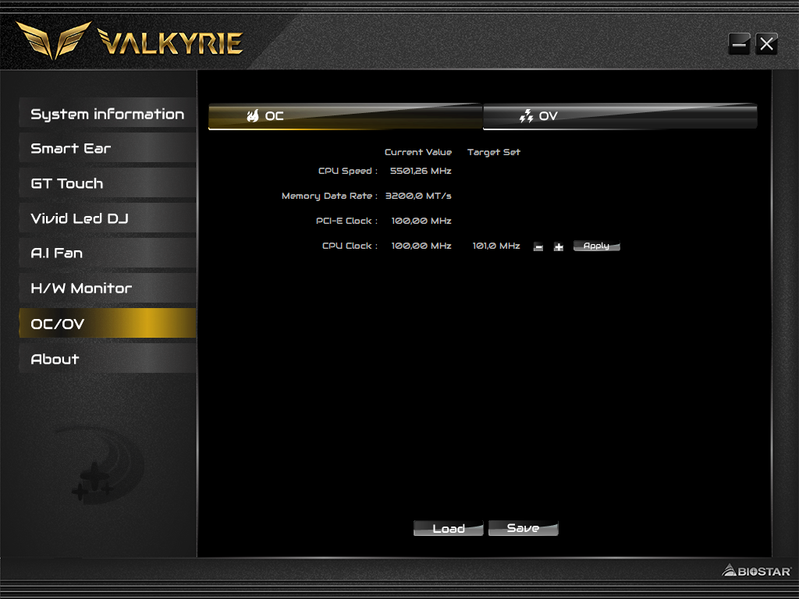
Task: Switch to the OC tab
Action: tap(345, 116)
